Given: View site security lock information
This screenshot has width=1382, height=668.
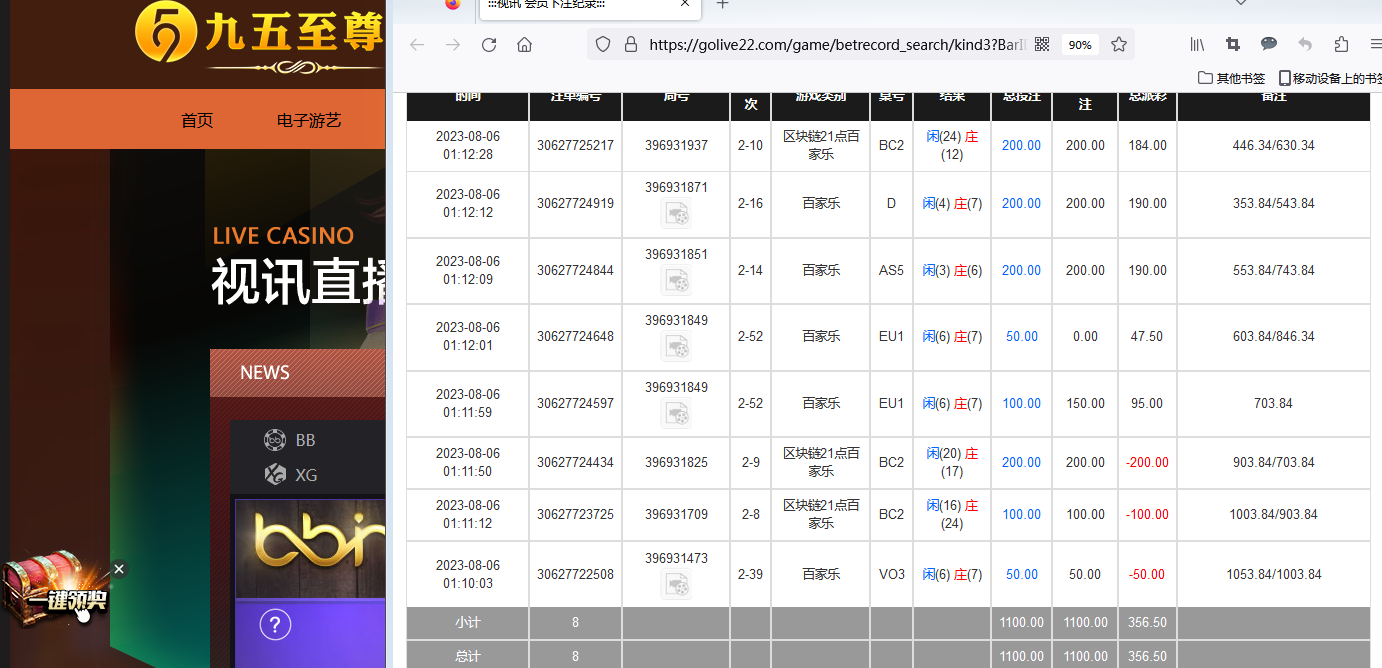Looking at the screenshot, I should click(x=630, y=44).
